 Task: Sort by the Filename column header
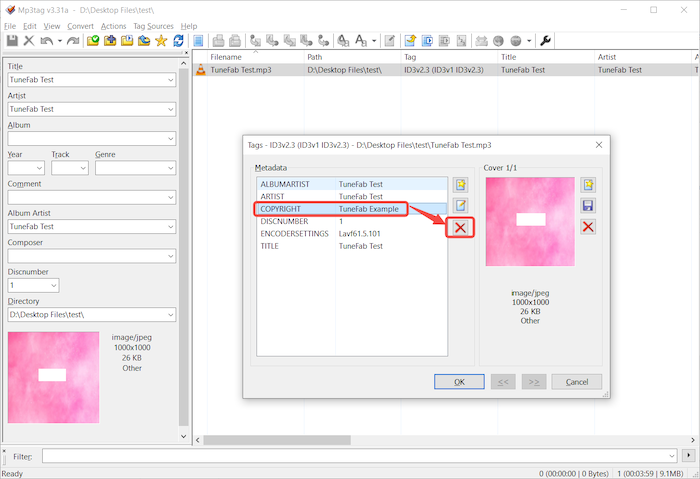tap(255, 57)
